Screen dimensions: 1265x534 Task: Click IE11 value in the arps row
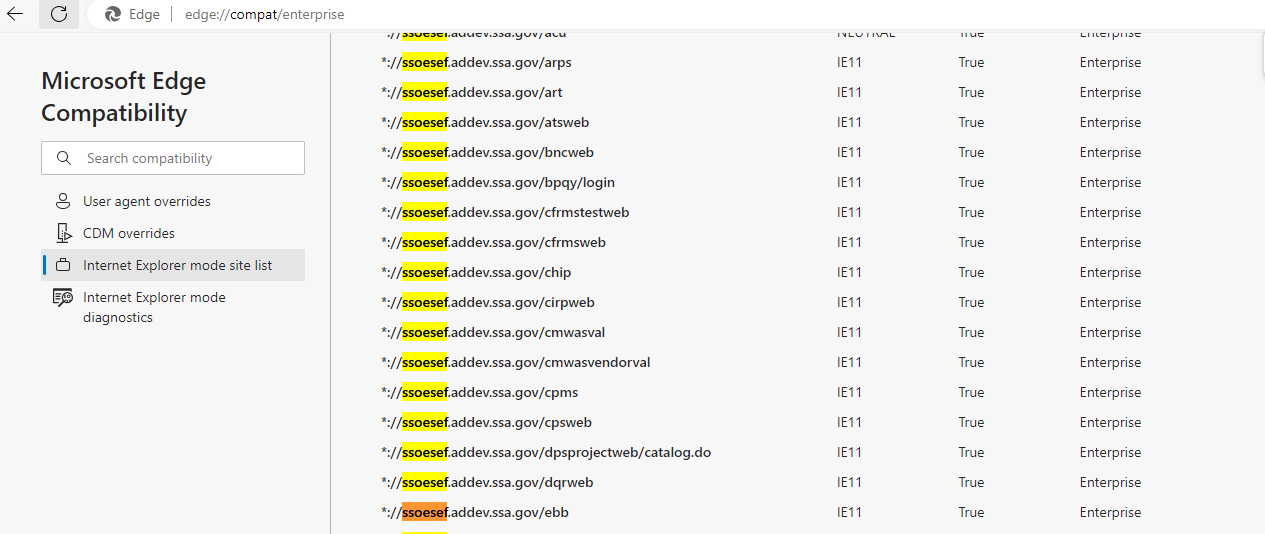point(849,62)
